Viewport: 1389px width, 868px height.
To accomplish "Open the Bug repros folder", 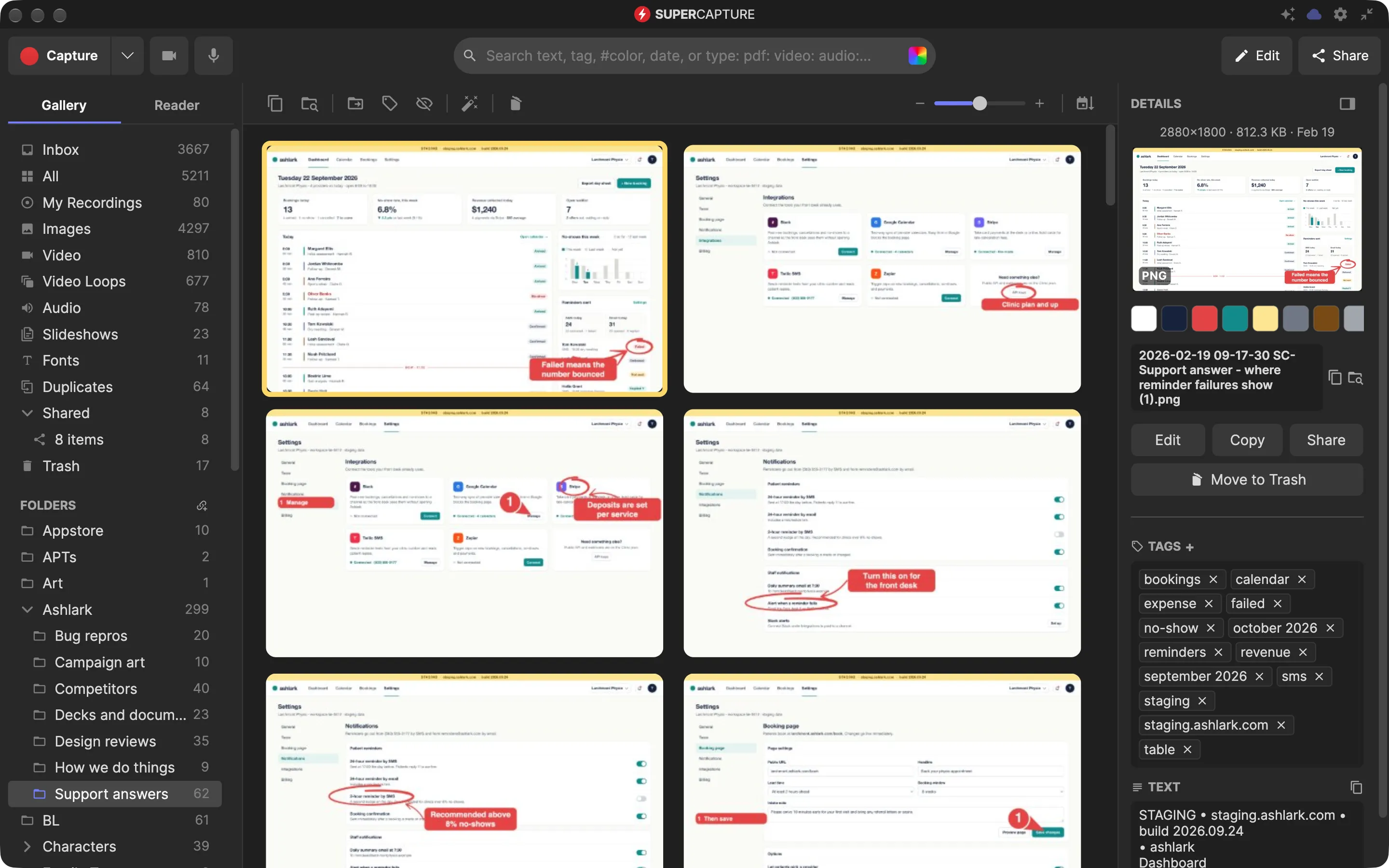I will coord(115,636).
